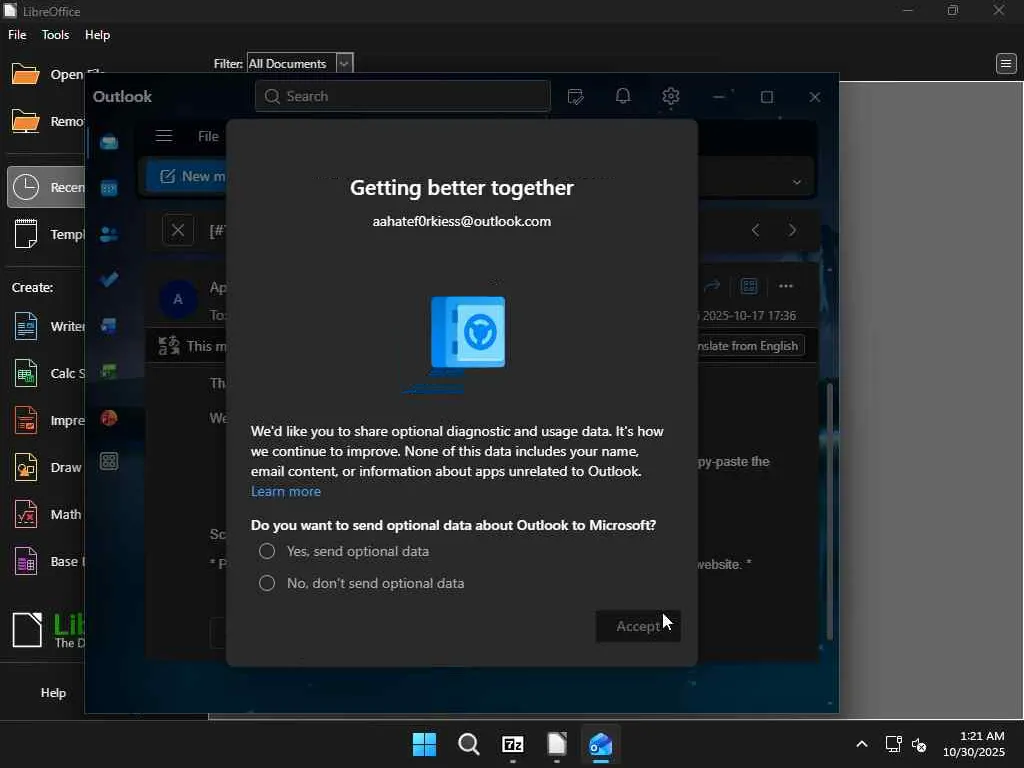1024x768 pixels.
Task: Select Yes, send optional data radio button
Action: [x=267, y=551]
